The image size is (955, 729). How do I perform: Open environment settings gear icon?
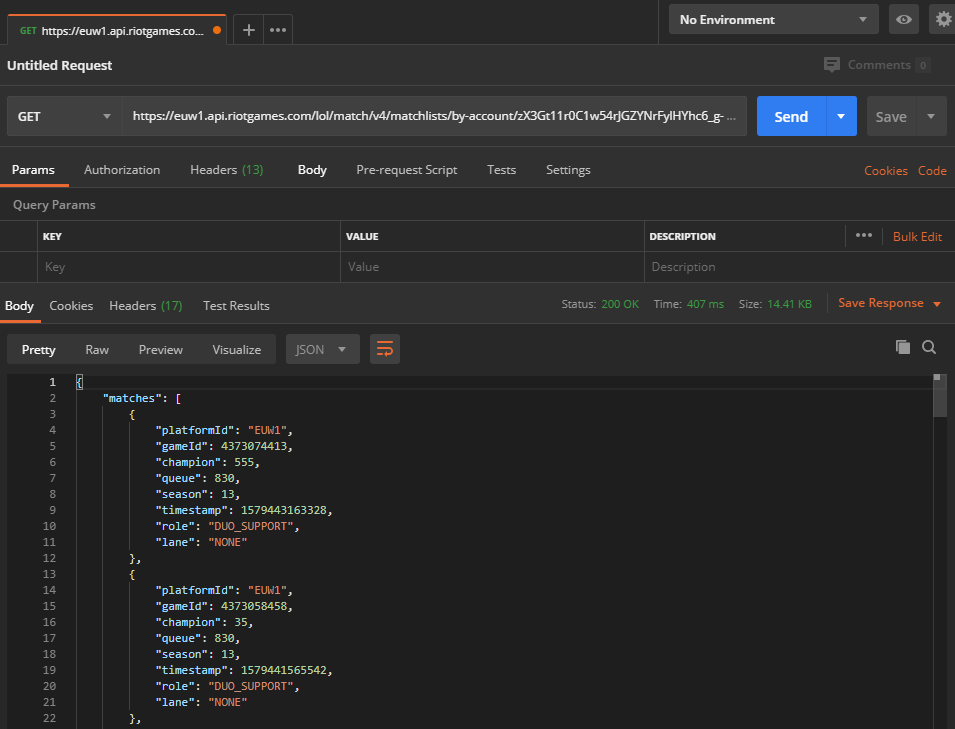coord(943,19)
